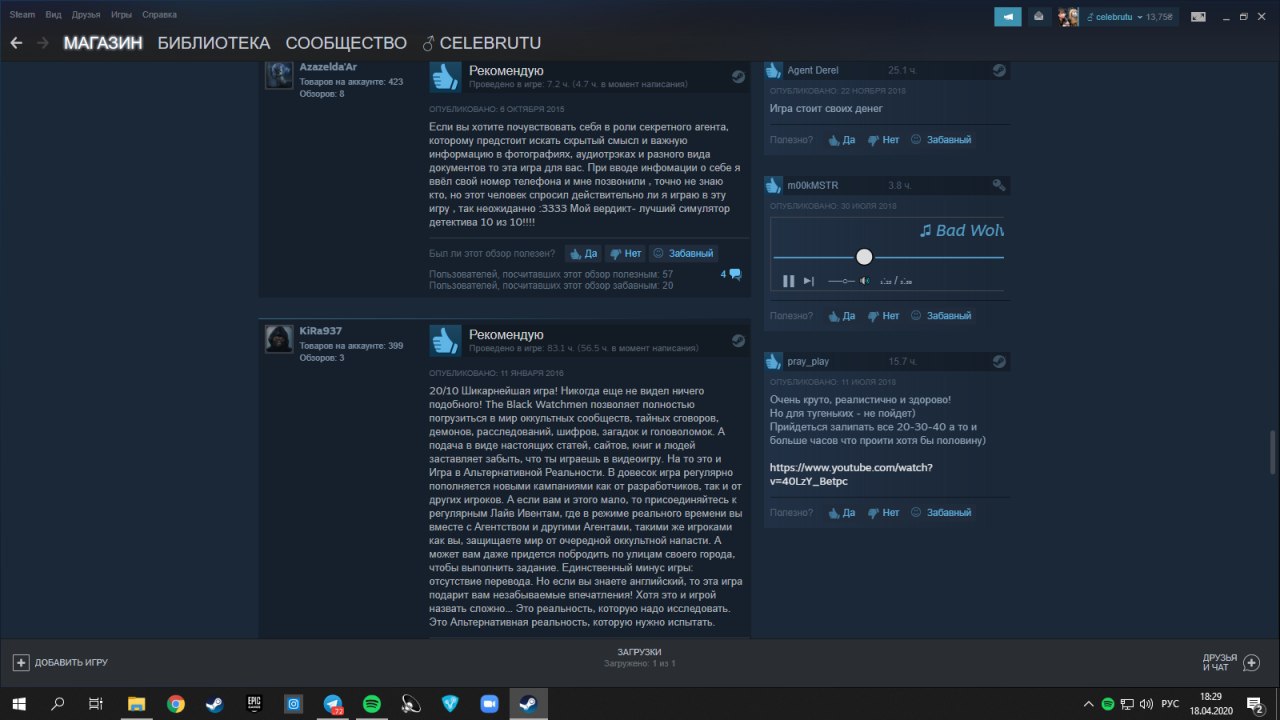The image size is (1280, 720).
Task: Open the Друзья menu
Action: (x=86, y=15)
